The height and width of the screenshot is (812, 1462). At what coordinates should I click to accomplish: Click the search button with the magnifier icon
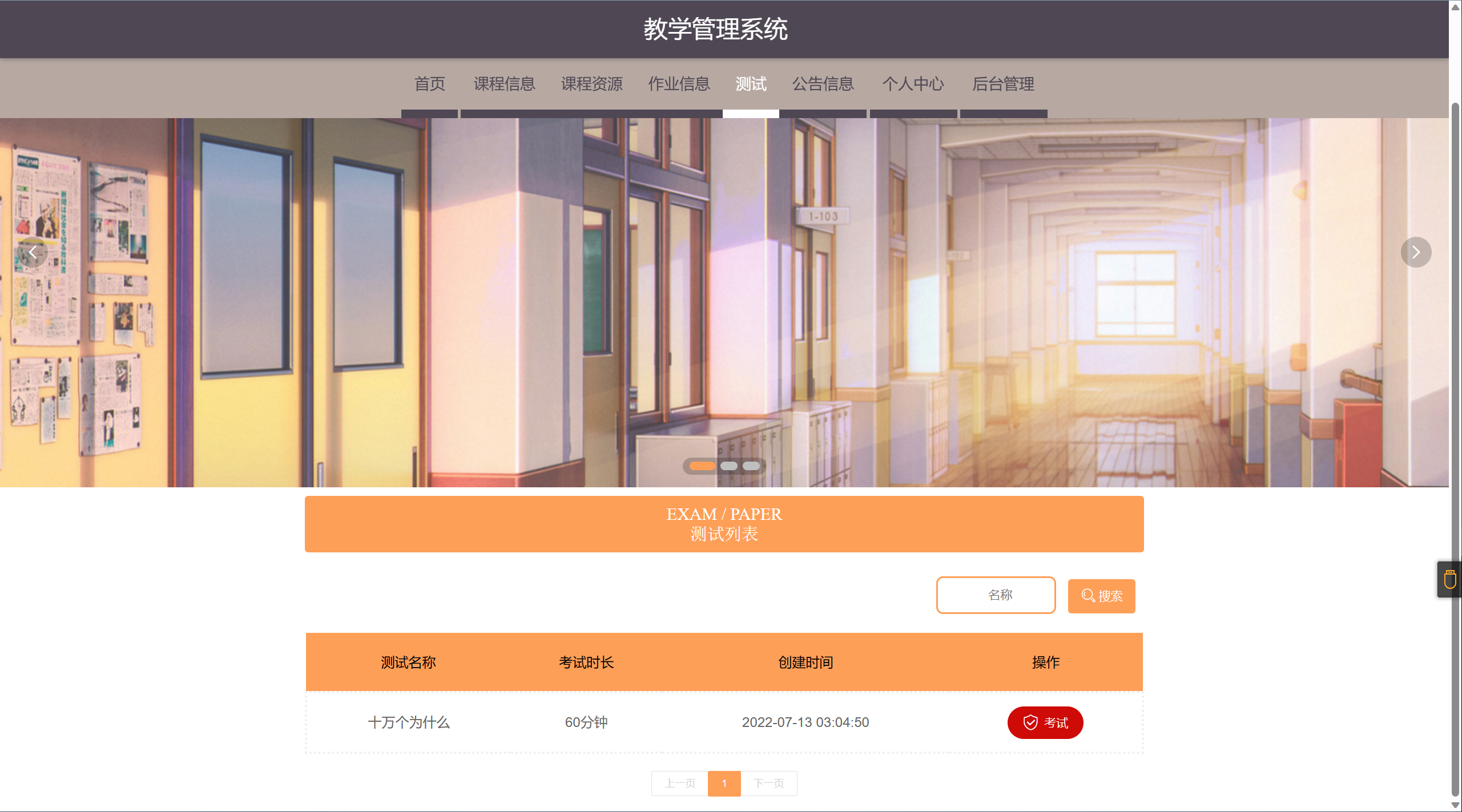pyautogui.click(x=1101, y=596)
